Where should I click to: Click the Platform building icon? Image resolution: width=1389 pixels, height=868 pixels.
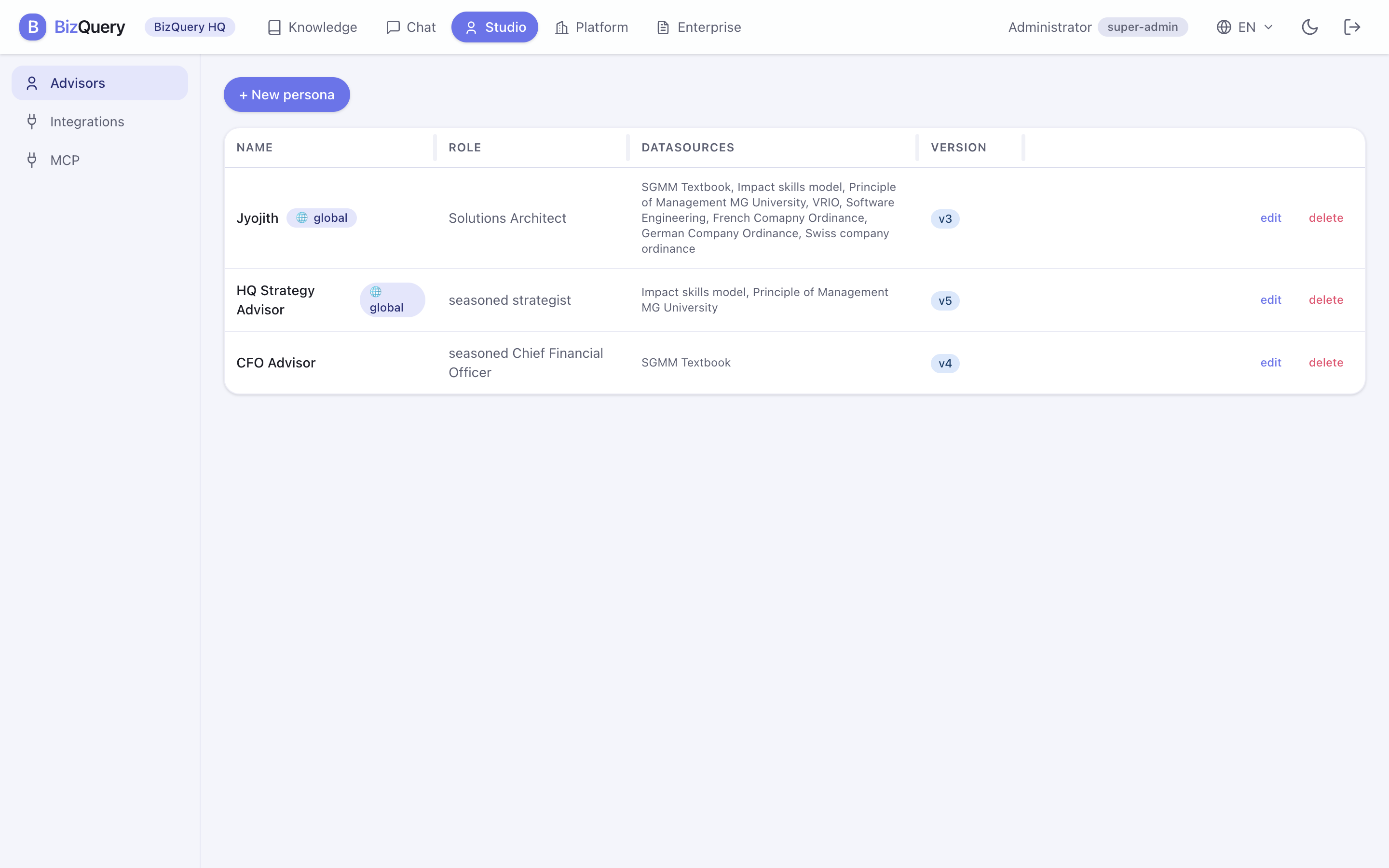click(x=562, y=27)
